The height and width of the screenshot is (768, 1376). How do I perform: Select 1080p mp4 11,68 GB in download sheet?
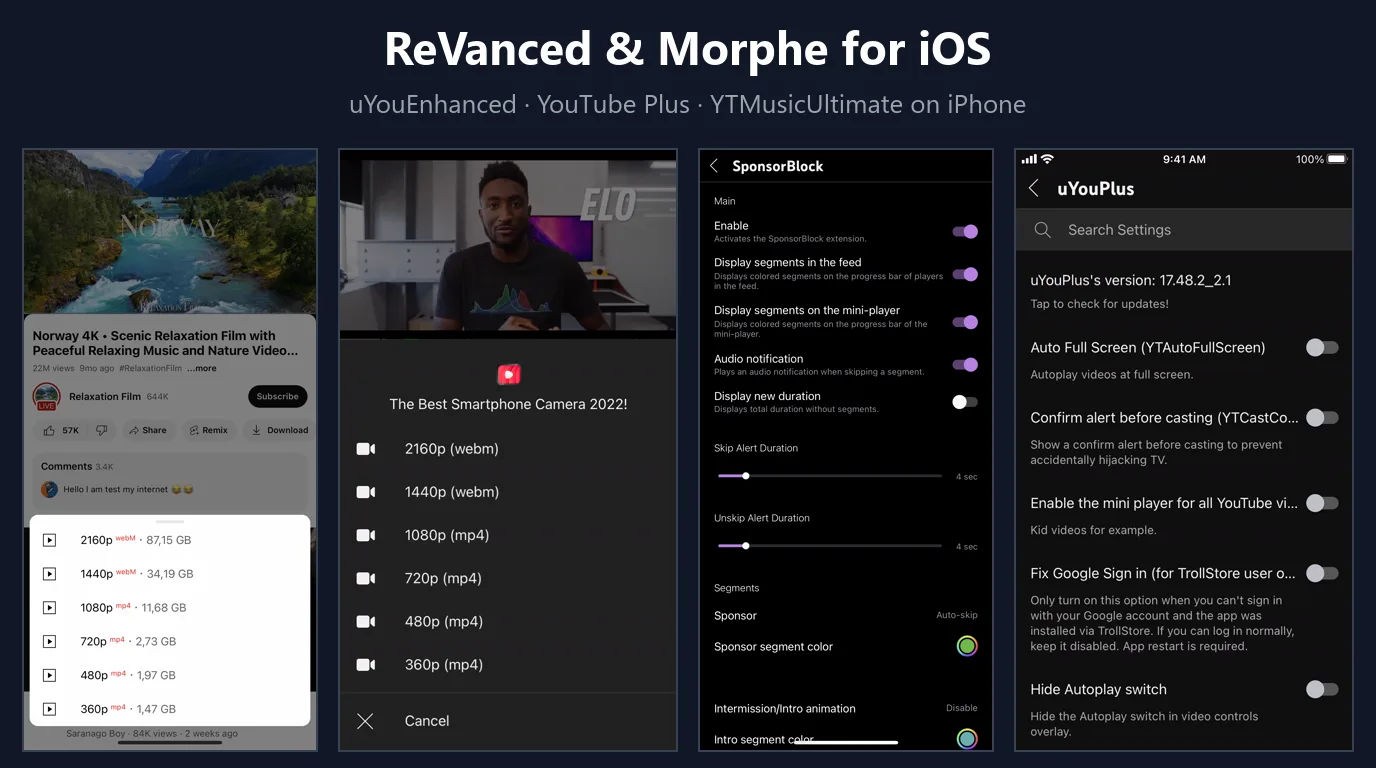[170, 607]
